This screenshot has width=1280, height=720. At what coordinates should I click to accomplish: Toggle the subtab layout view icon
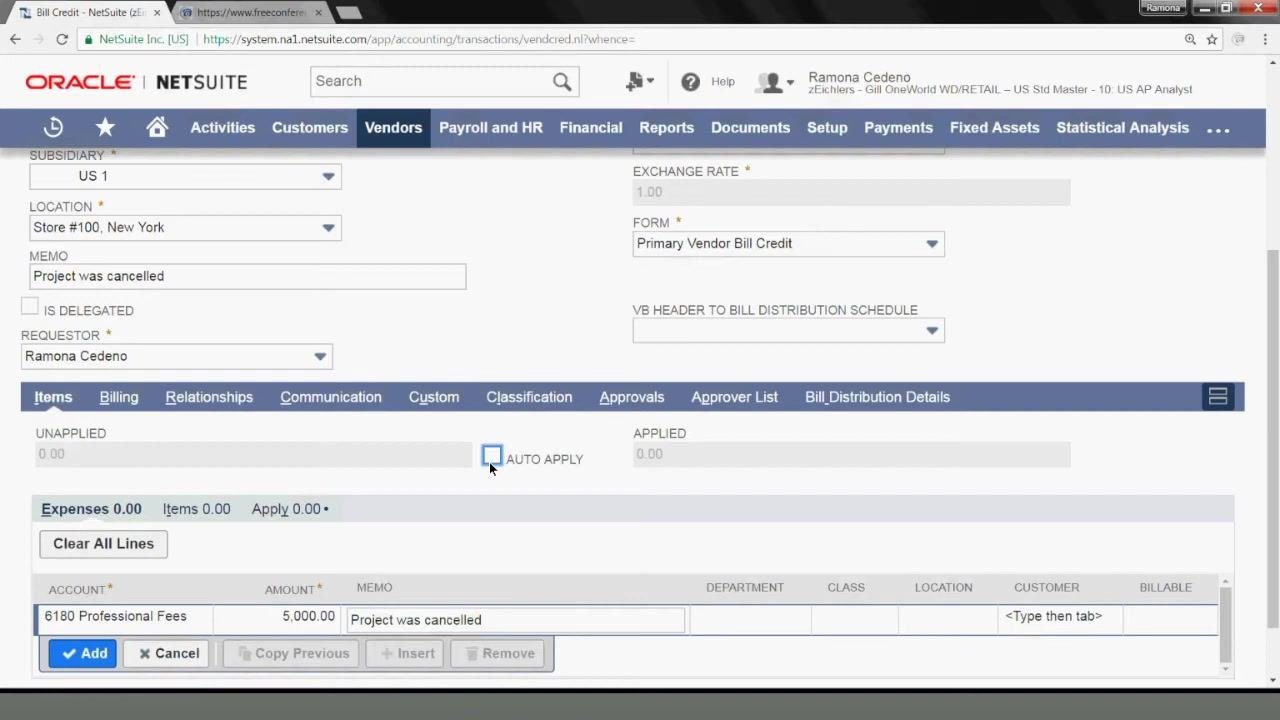pyautogui.click(x=1217, y=397)
